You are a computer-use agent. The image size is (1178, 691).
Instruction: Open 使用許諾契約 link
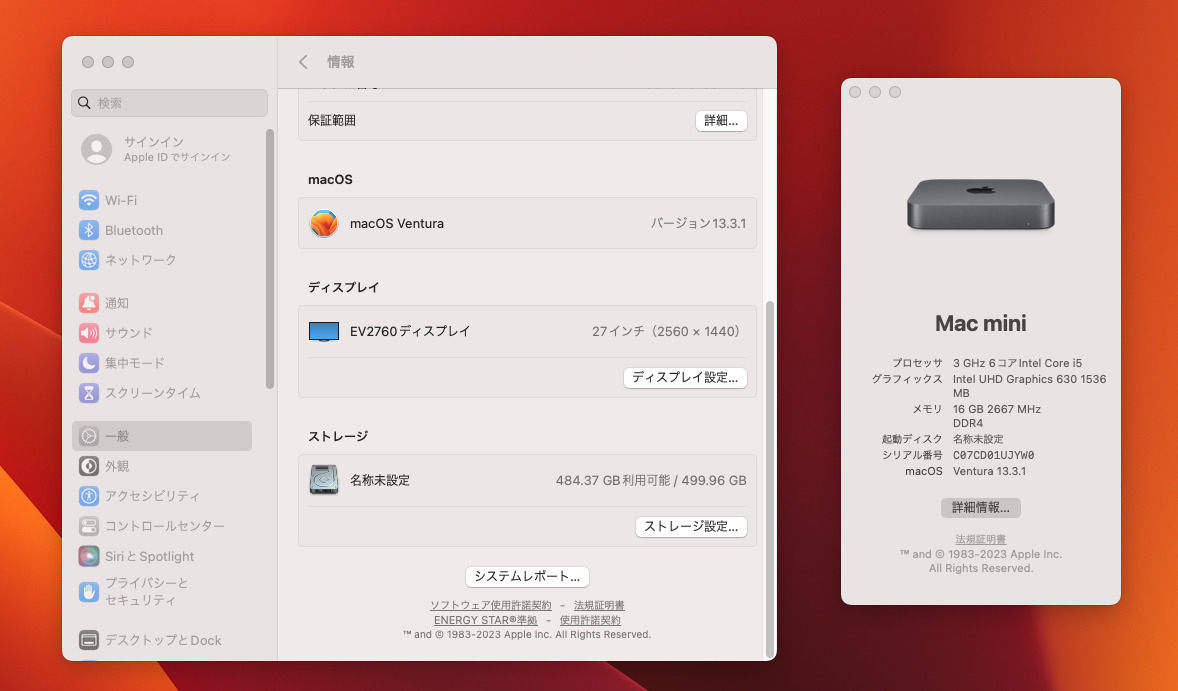coord(590,620)
